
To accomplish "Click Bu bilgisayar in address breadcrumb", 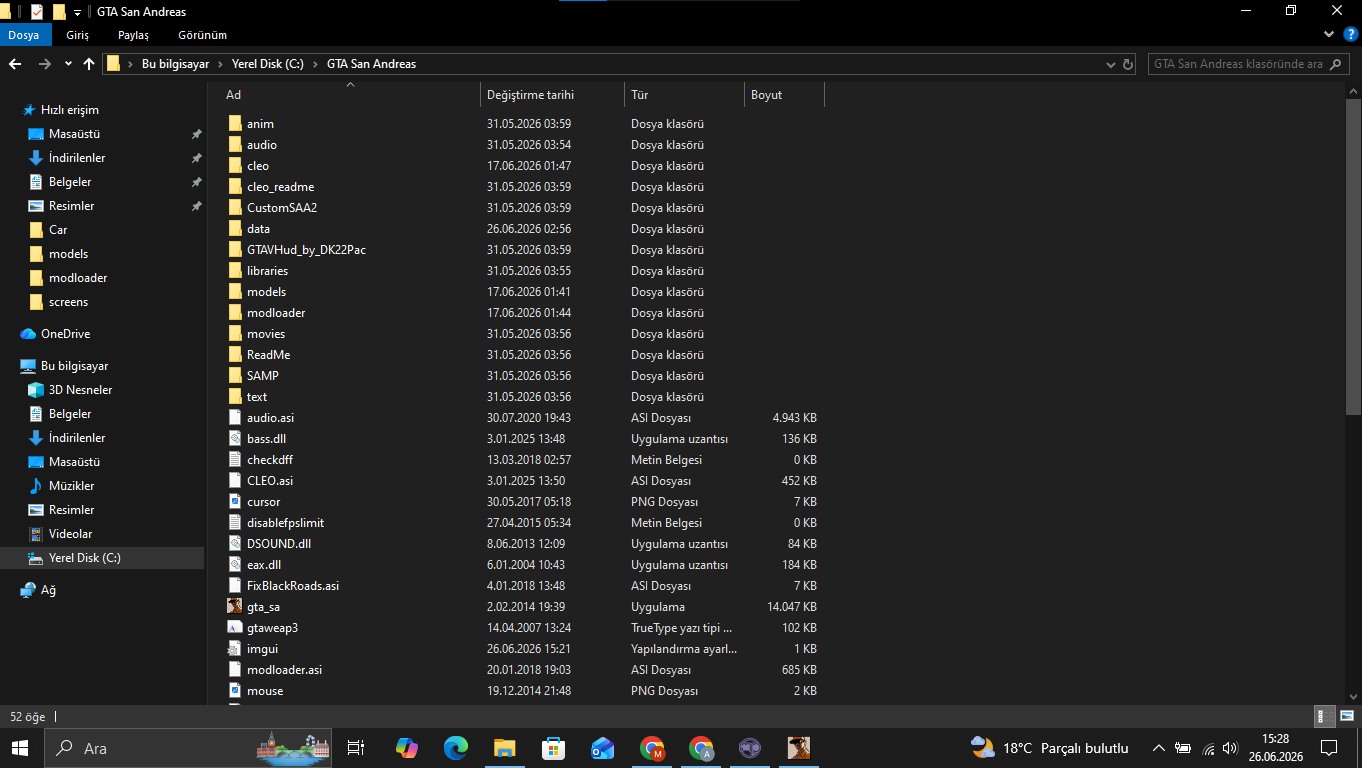I will point(175,64).
